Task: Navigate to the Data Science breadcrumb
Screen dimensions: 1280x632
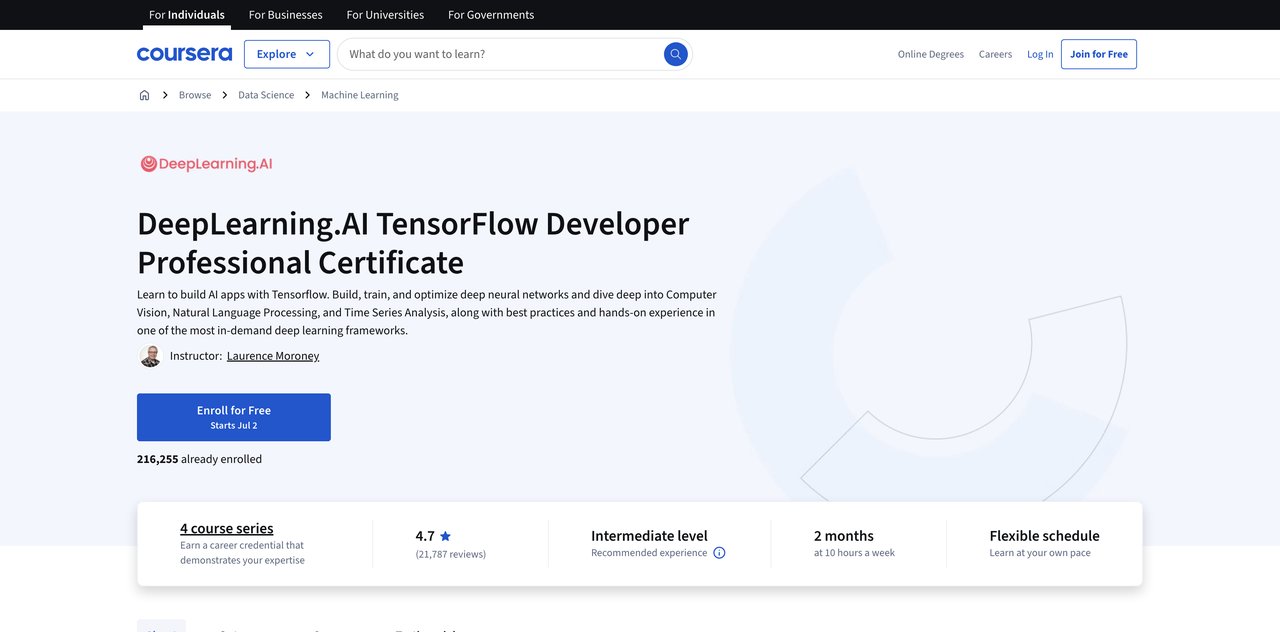Action: pos(266,95)
